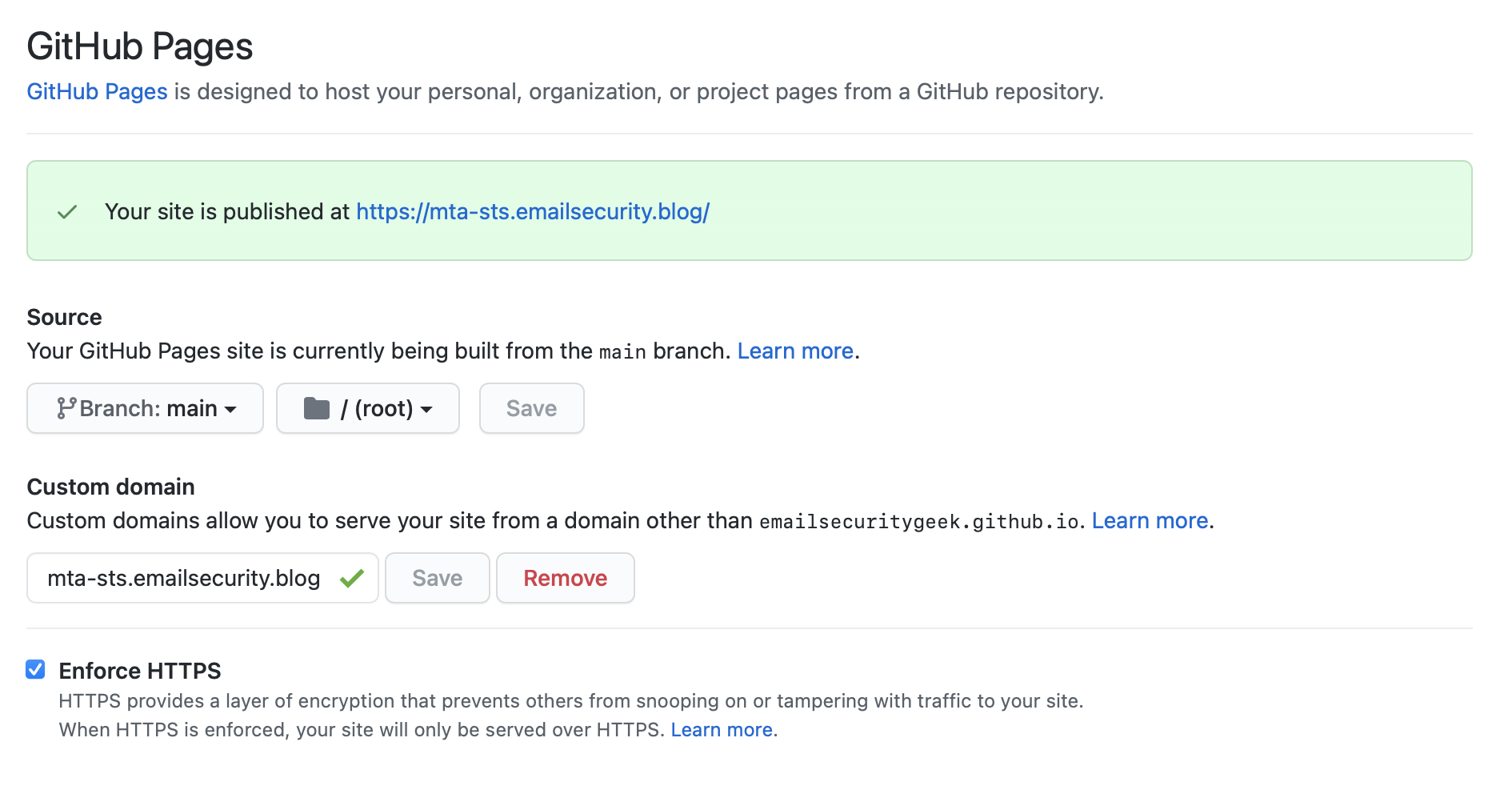1512x810 pixels.
Task: Toggle the Enforce HTTPS checkbox
Action: (x=35, y=669)
